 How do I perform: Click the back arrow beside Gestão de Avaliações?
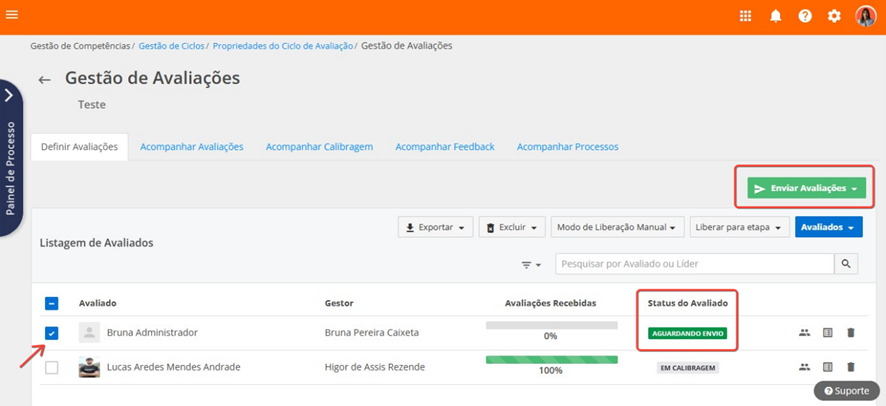tap(44, 80)
